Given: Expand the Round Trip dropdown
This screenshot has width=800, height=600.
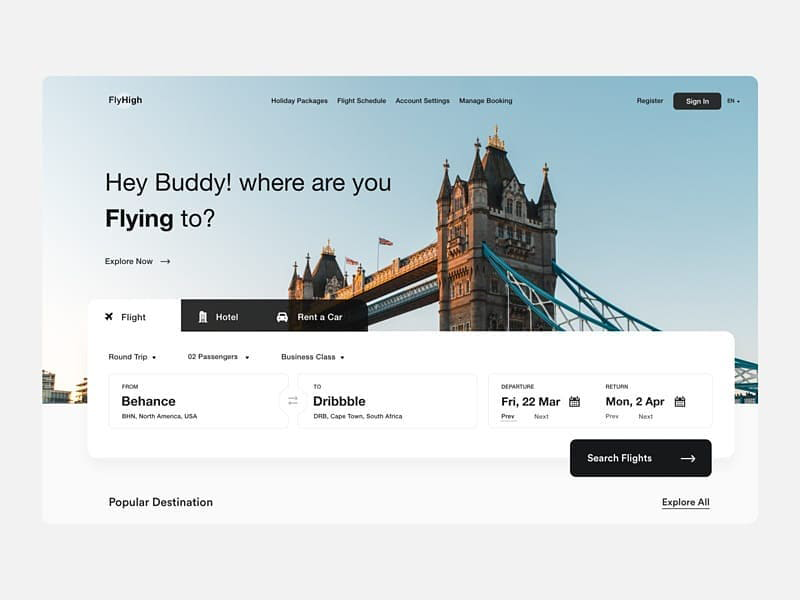Looking at the screenshot, I should [x=132, y=357].
